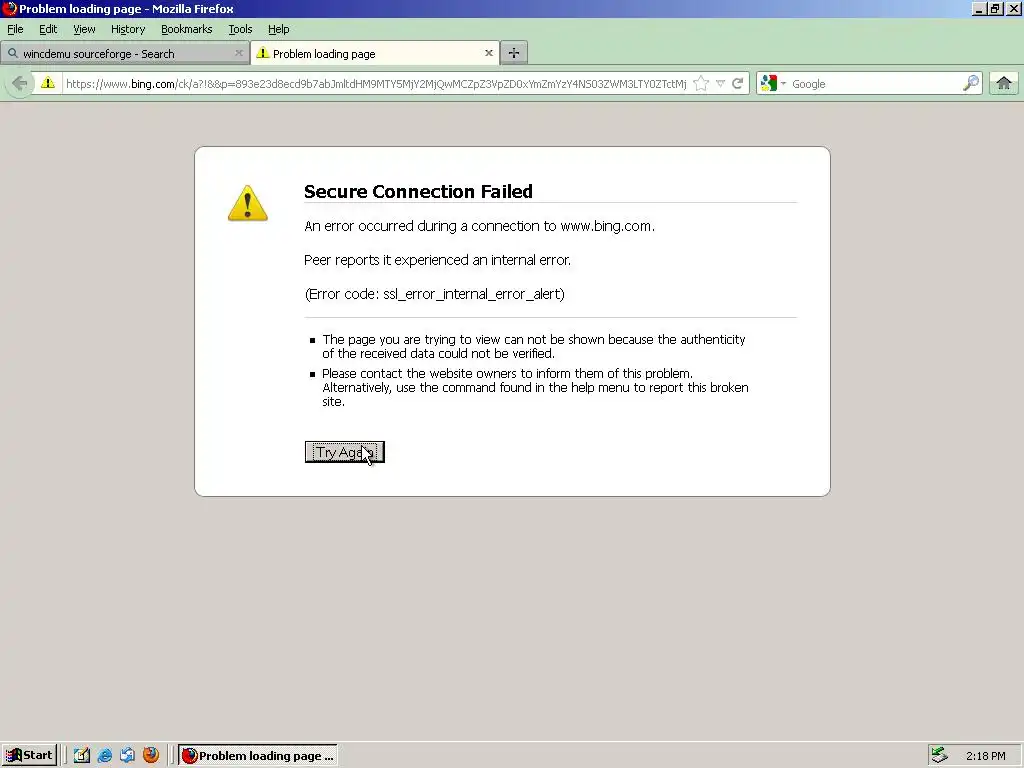Close the Firefox window
1024x768 pixels.
[1014, 8]
